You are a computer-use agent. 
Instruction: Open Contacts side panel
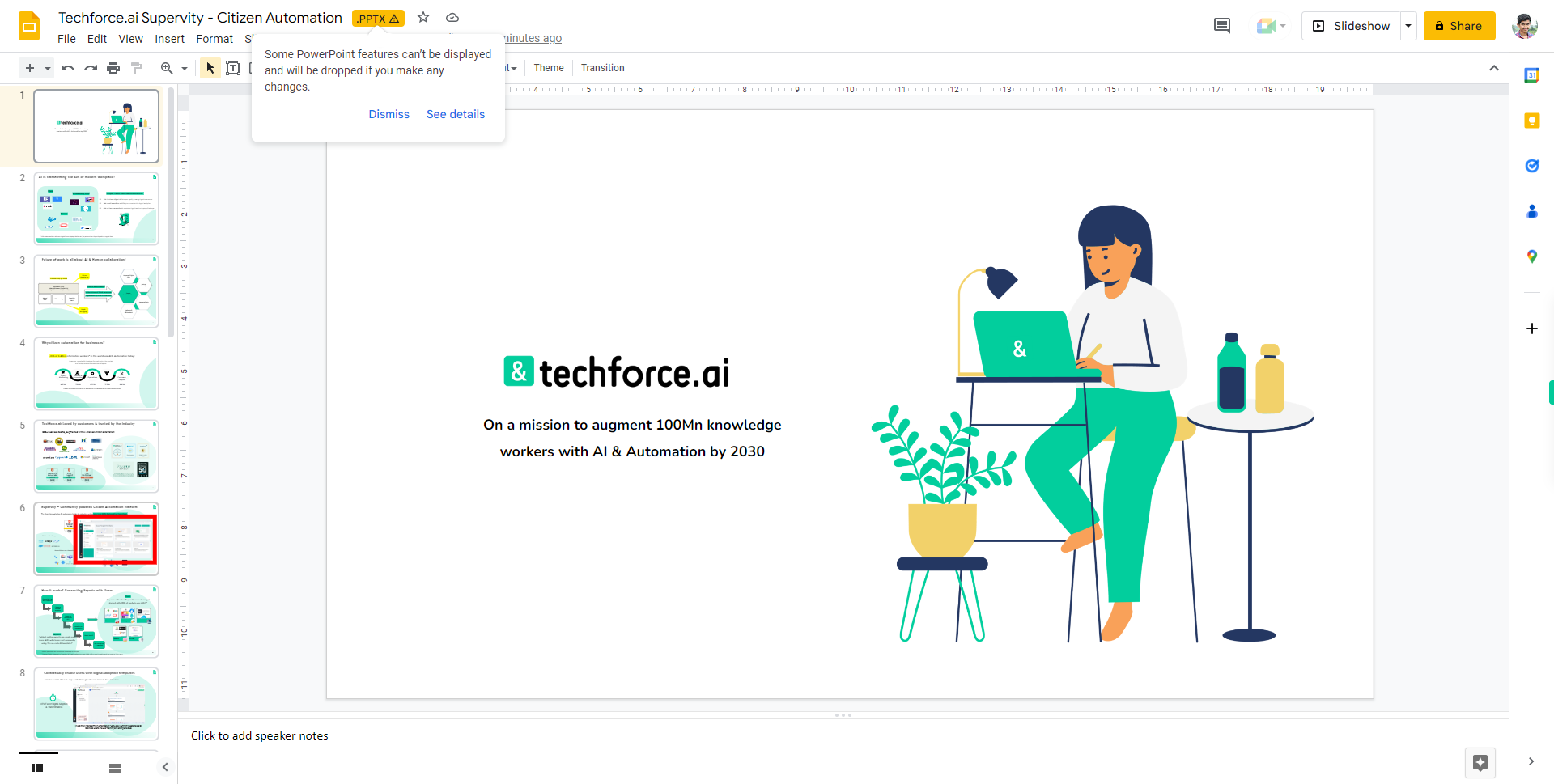point(1531,211)
